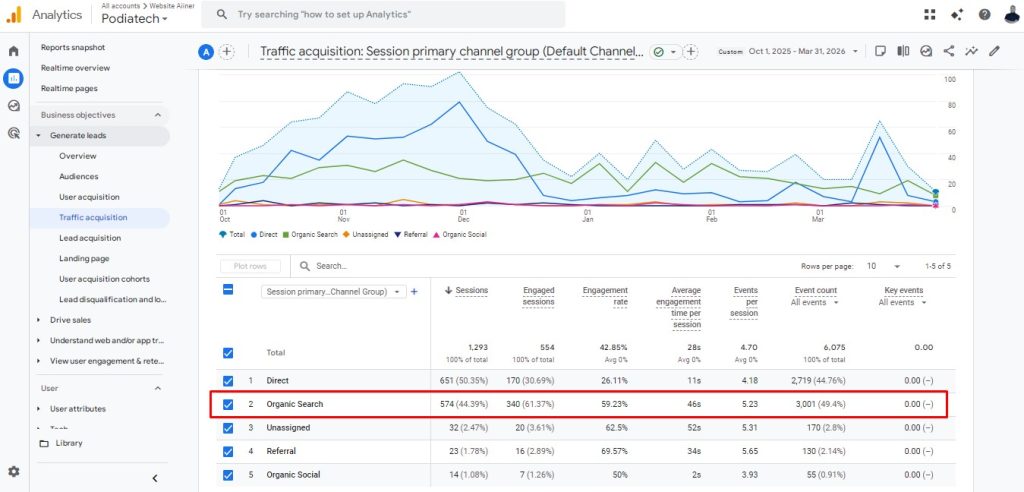This screenshot has width=1024, height=492.
Task: Click the Library link
Action: click(x=68, y=443)
